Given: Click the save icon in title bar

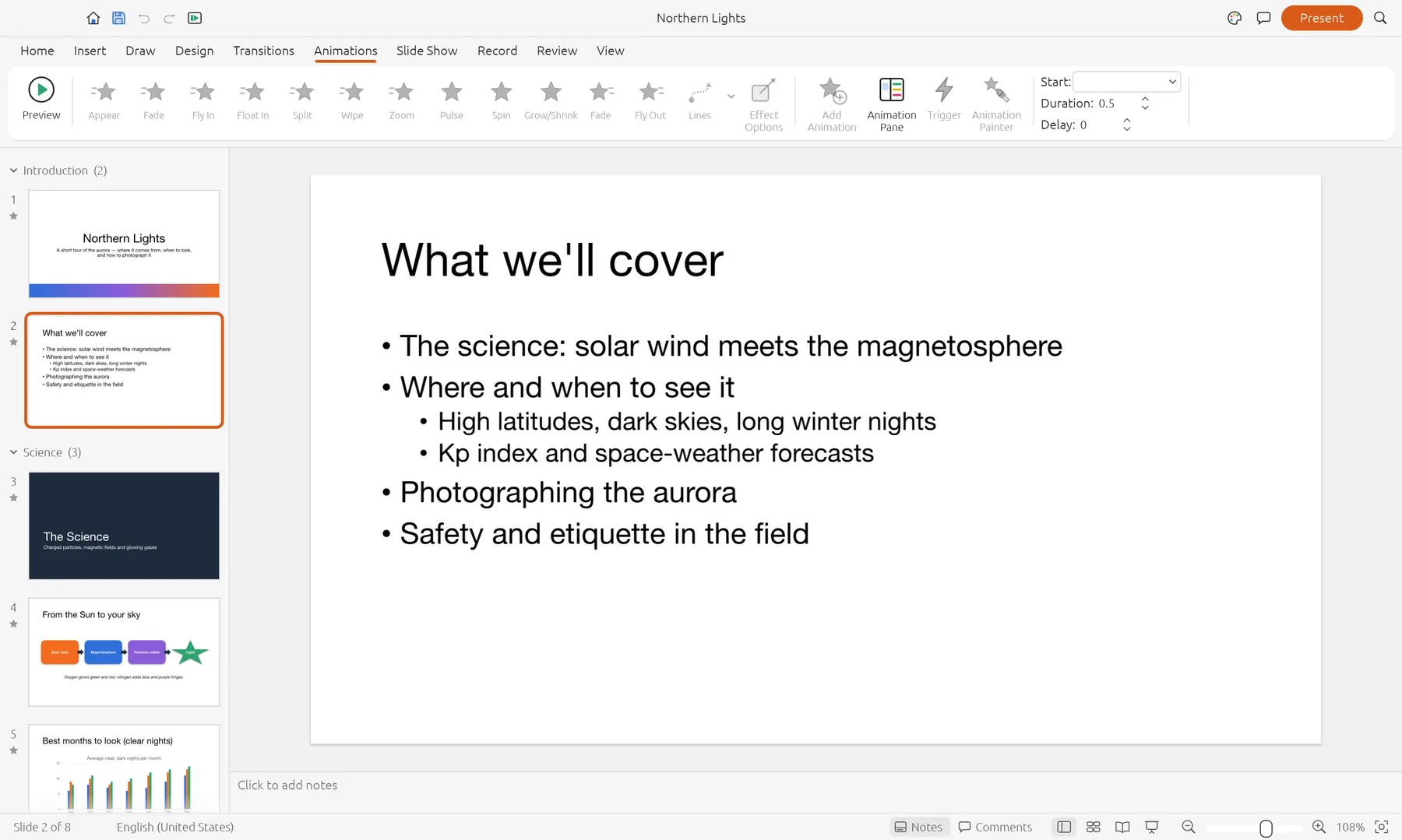Looking at the screenshot, I should [x=118, y=18].
